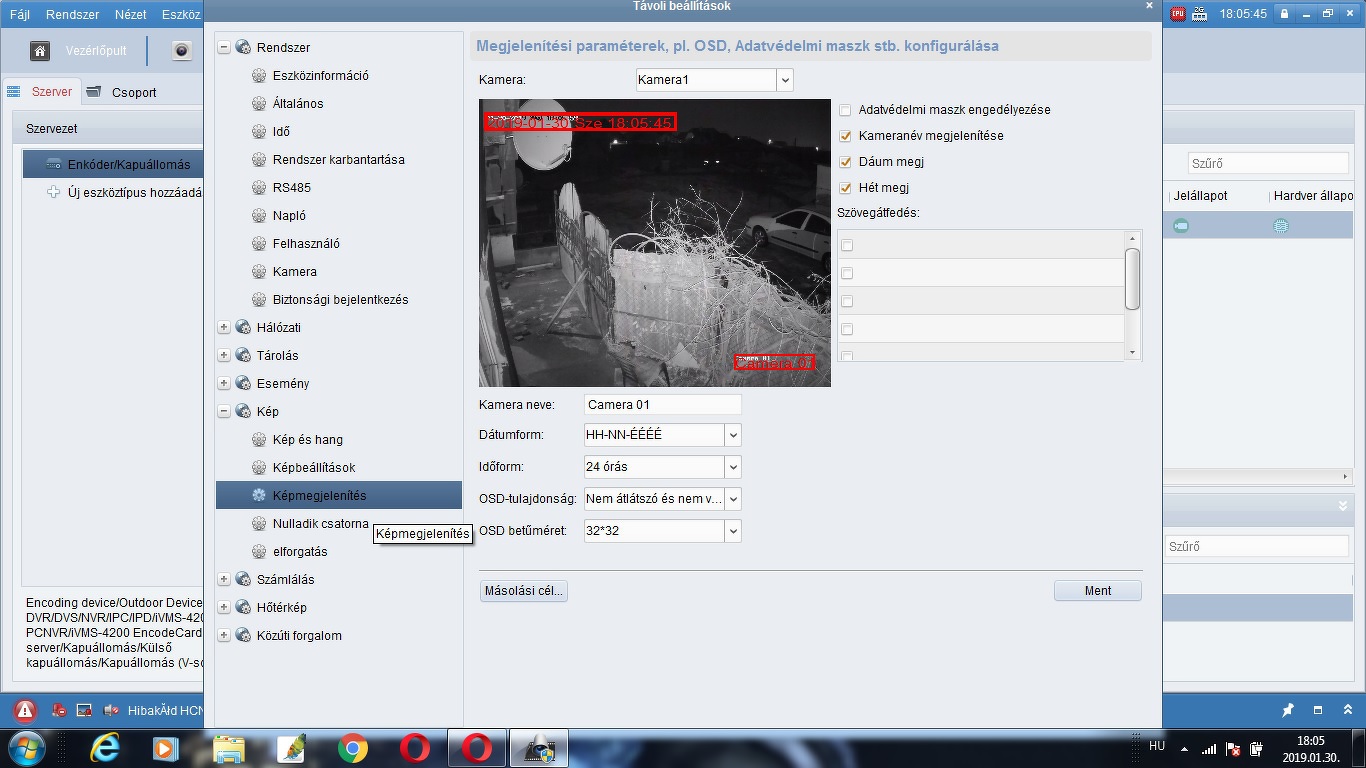Enable the Adatvédelmi maszk engedélyezése checkbox
Viewport: 1366px width, 768px height.
pos(846,110)
